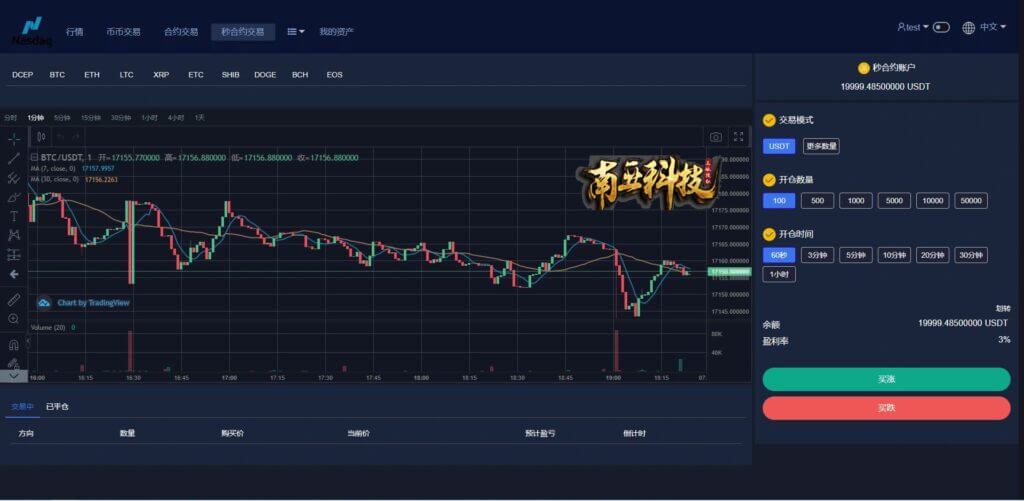The height and width of the screenshot is (501, 1024).
Task: Select opening quantity 100
Action: 779,201
